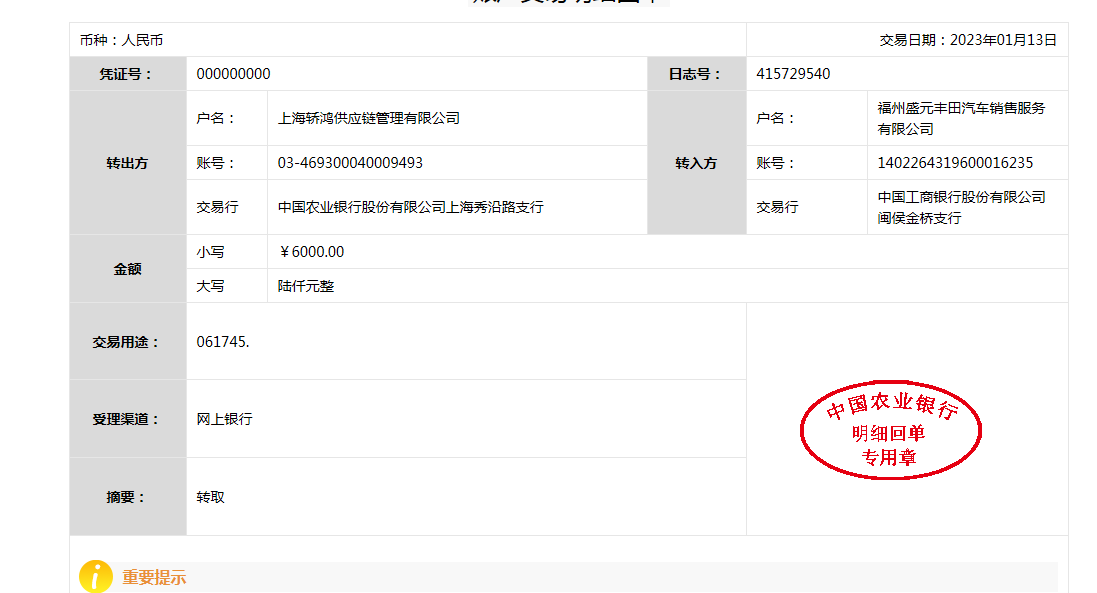1097x593 pixels.
Task: Select the transaction purpose value 061745.
Action: [223, 342]
